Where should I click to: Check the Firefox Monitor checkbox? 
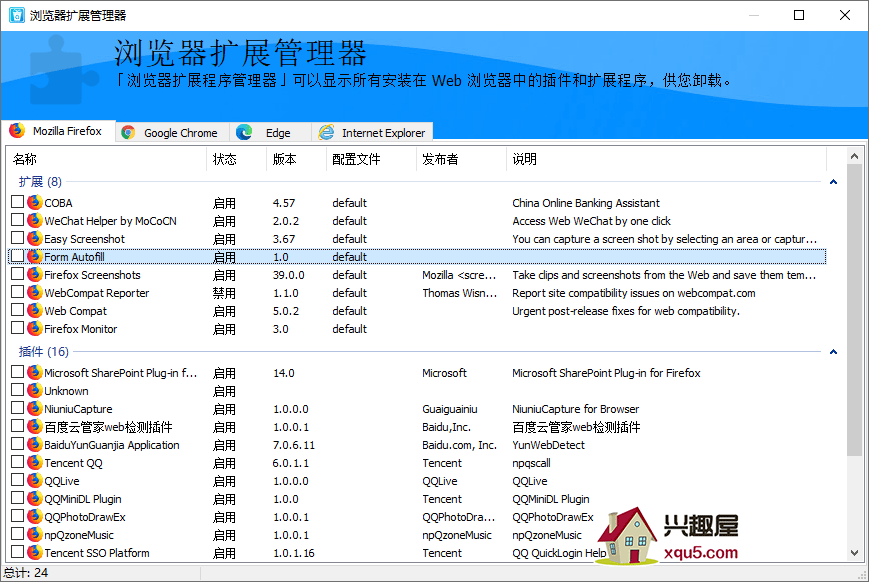coord(17,328)
